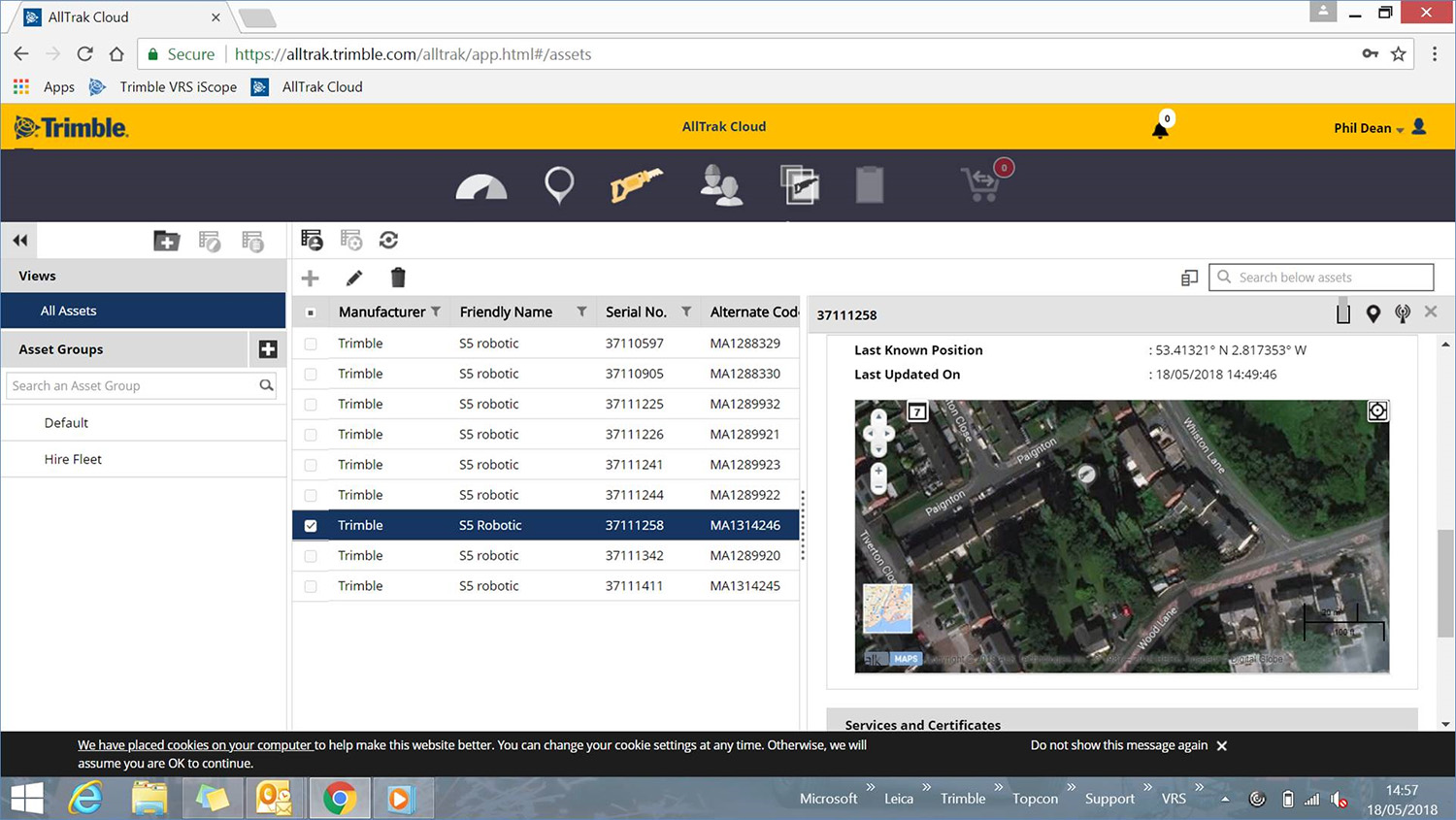Click the detail panel vertical scrollbar
This screenshot has width=1456, height=820.
pyautogui.click(x=1445, y=582)
